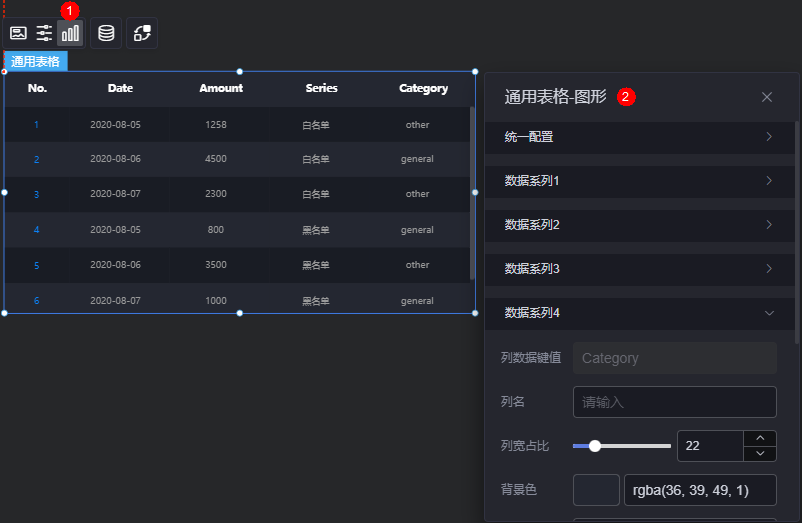Image resolution: width=802 pixels, height=523 pixels.
Task: Click the bottom-center resize handle of the table
Action: click(x=239, y=313)
